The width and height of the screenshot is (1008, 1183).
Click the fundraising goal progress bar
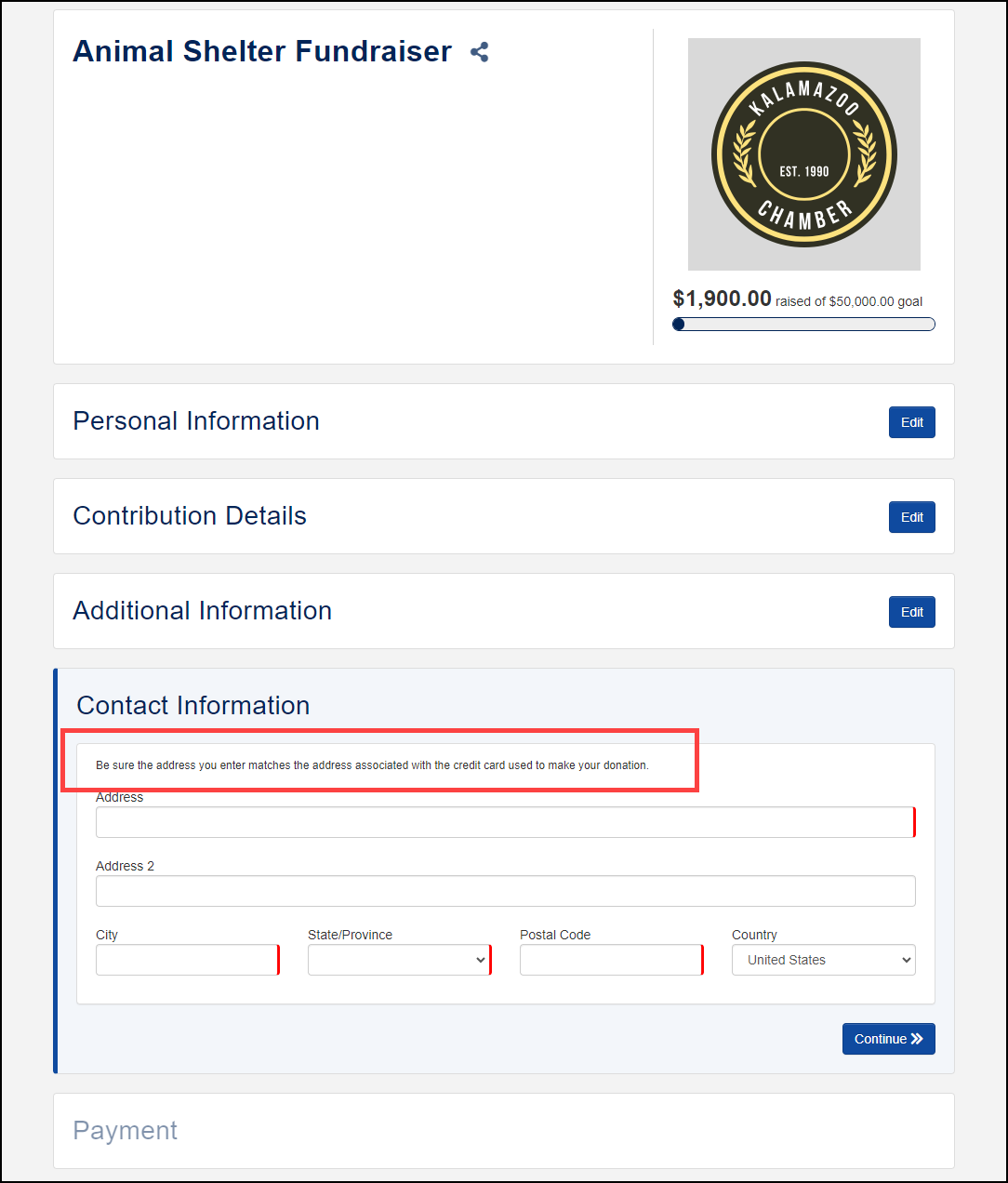[x=803, y=325]
